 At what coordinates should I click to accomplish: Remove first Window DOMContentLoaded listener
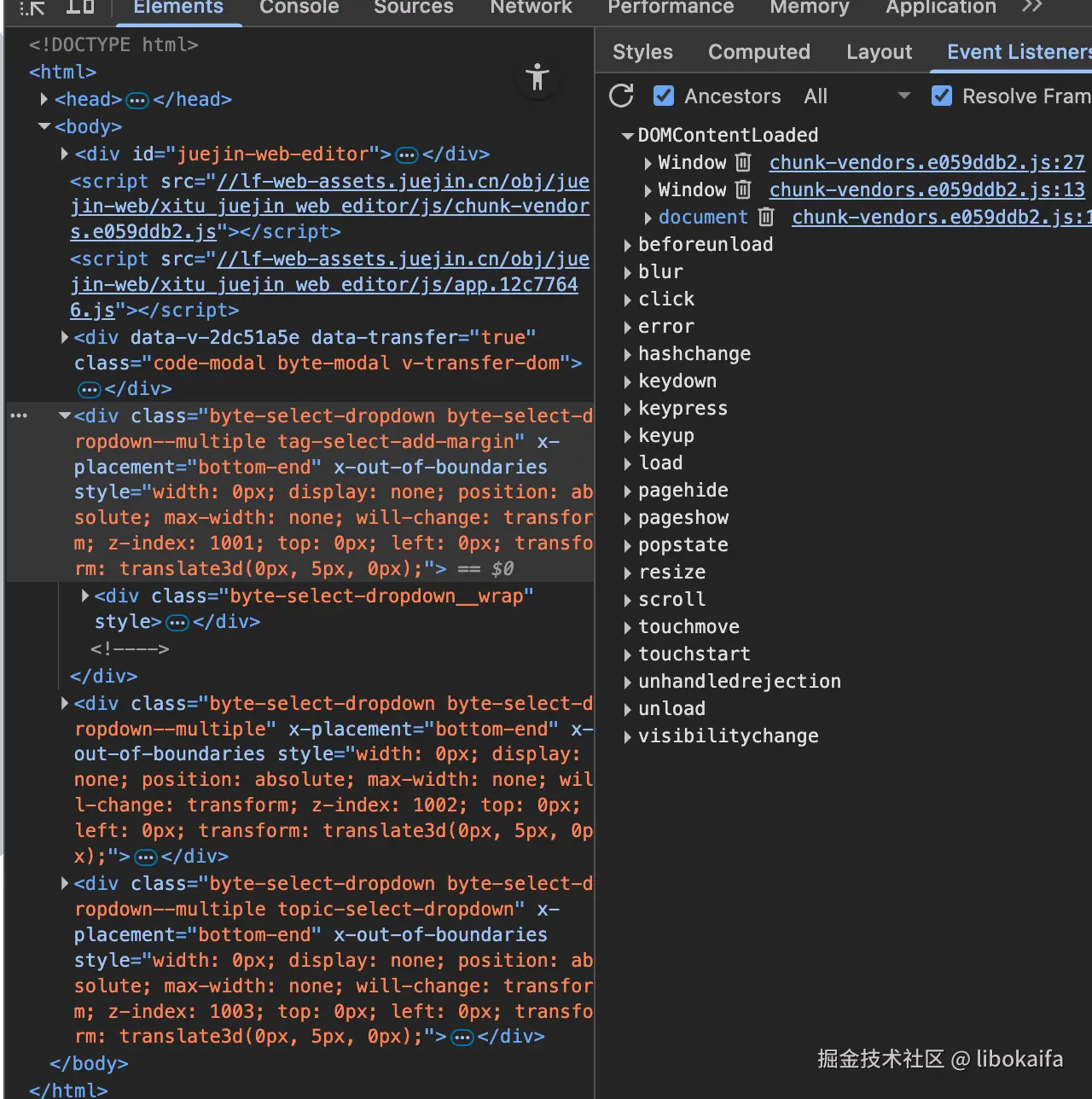coord(744,162)
